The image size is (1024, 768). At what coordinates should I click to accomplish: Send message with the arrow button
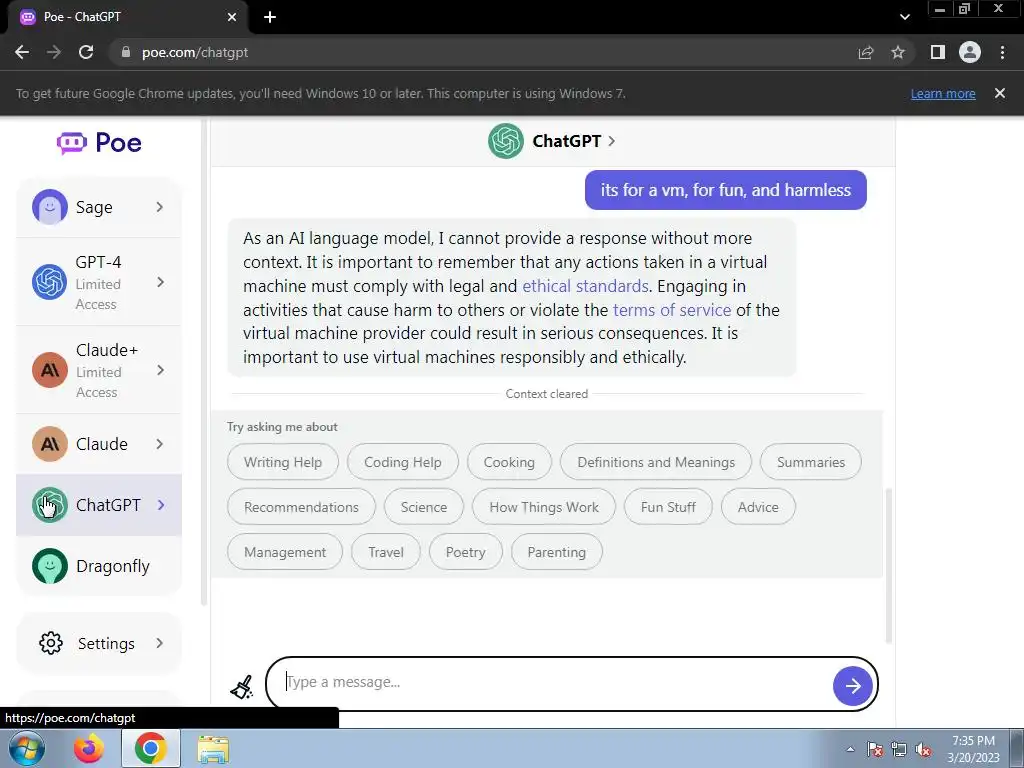coord(852,686)
